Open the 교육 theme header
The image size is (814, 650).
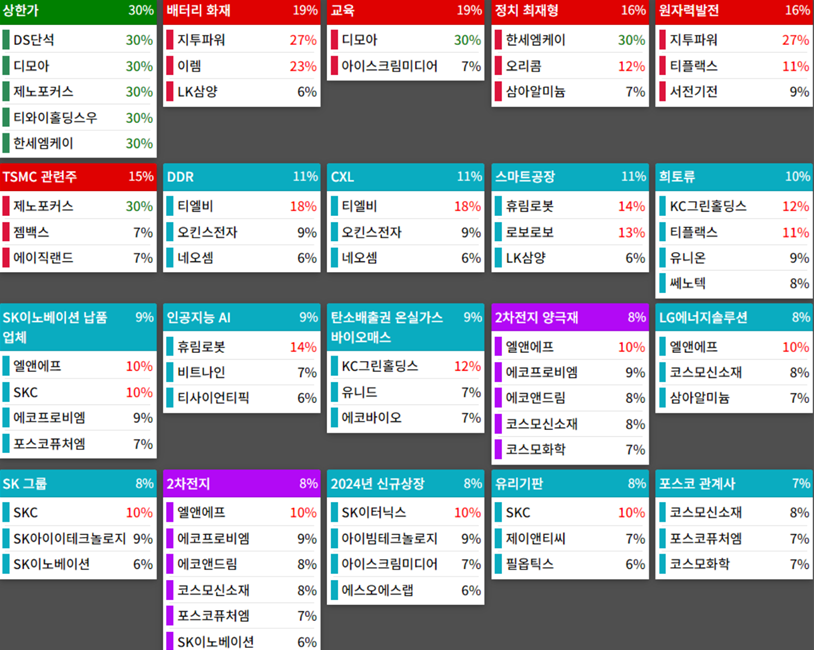[x=406, y=11]
